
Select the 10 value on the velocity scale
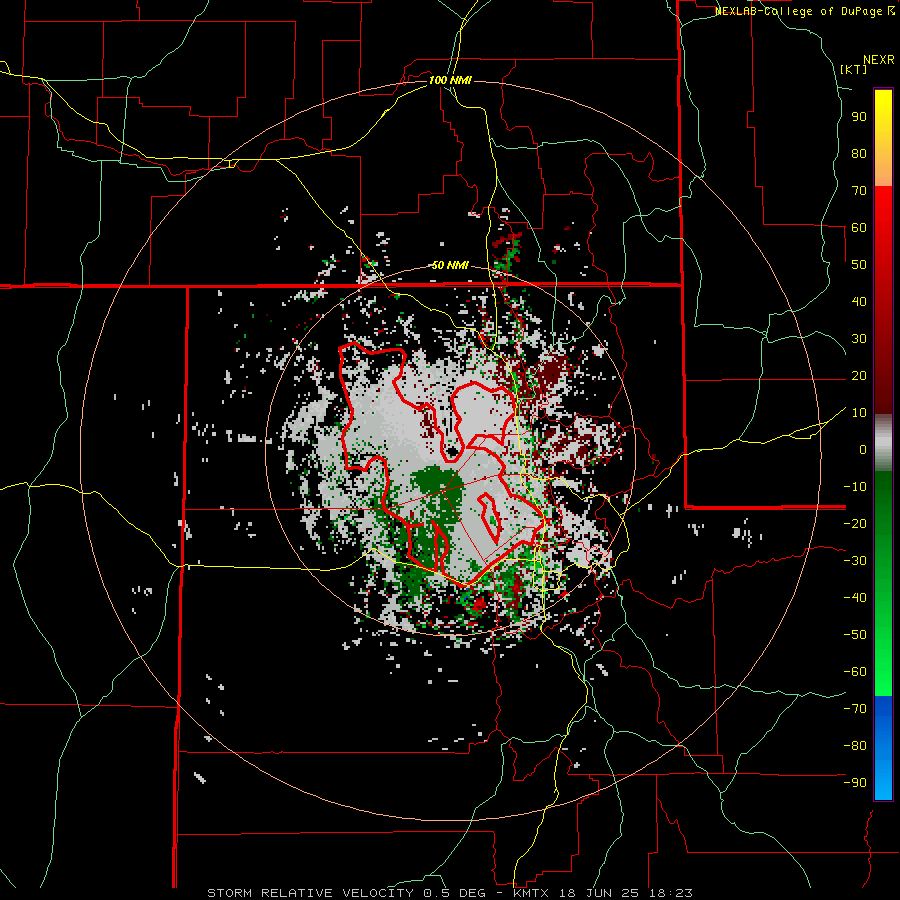(x=859, y=413)
